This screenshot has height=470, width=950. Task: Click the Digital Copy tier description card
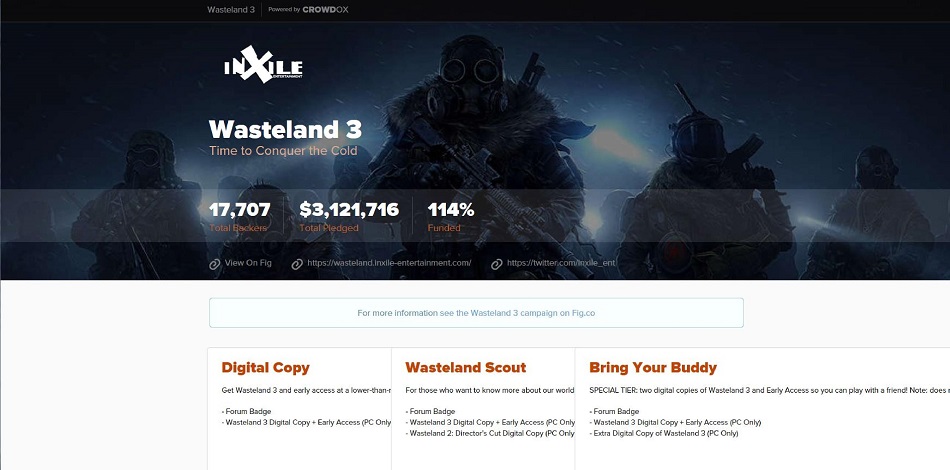(299, 409)
